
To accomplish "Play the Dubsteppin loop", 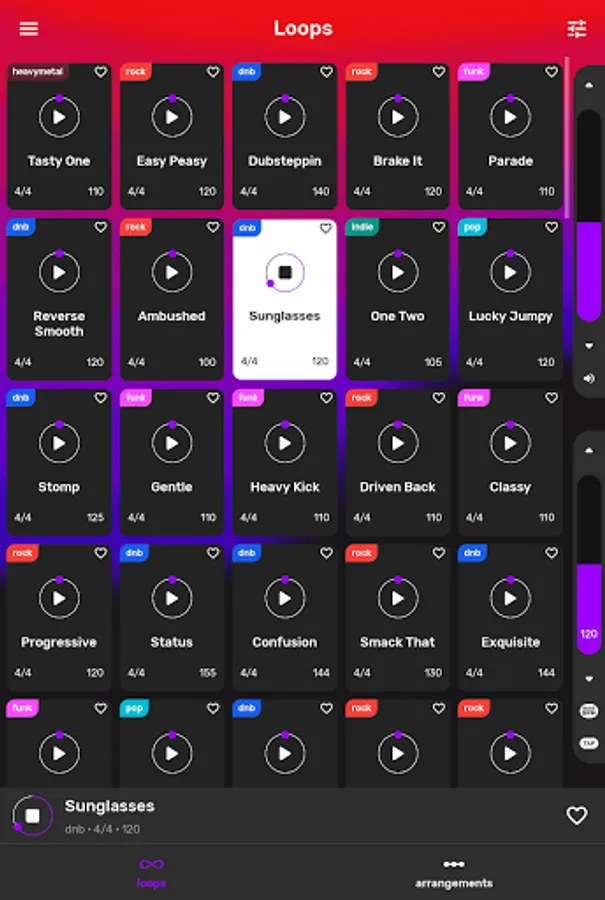I will 285,117.
